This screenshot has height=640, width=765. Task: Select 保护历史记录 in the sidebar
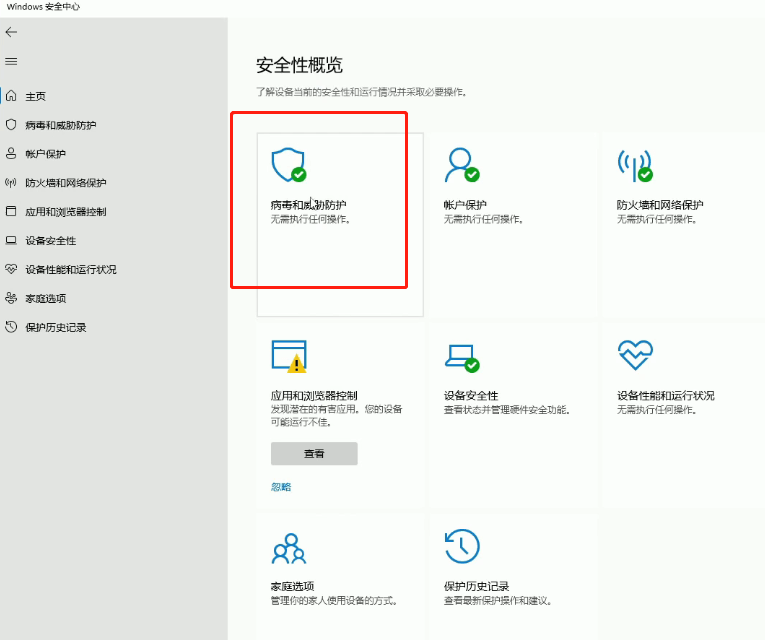(x=56, y=327)
